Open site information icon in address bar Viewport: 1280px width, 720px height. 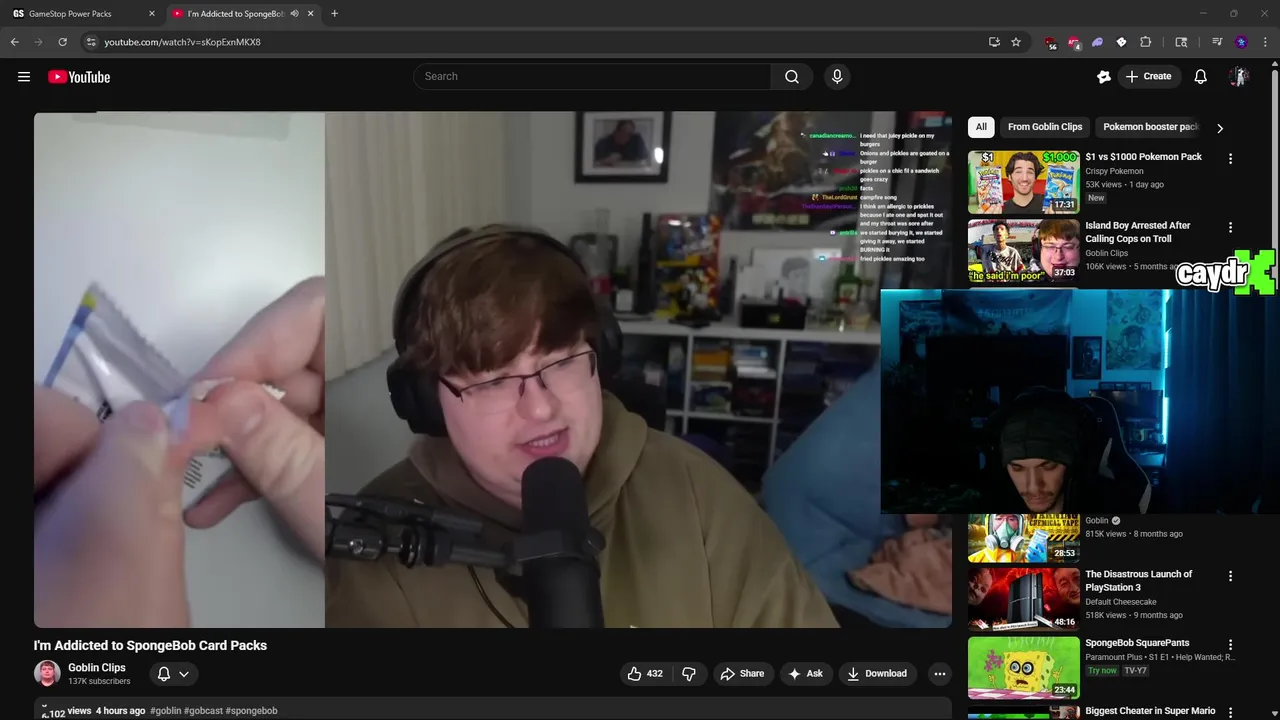point(91,42)
